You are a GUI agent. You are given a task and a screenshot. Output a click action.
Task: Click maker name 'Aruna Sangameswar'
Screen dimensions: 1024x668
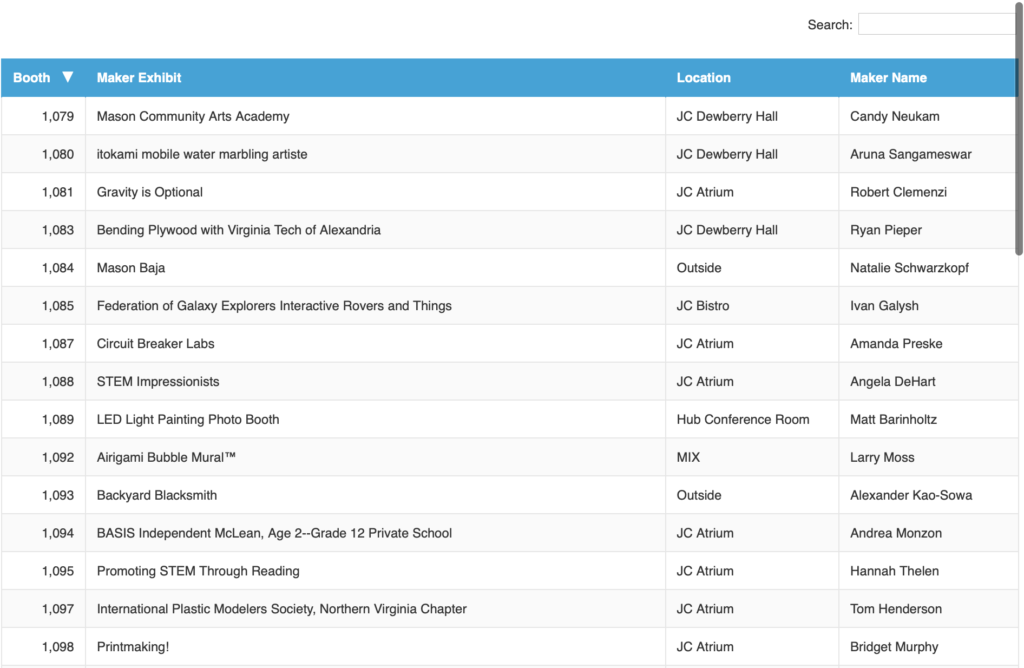910,154
